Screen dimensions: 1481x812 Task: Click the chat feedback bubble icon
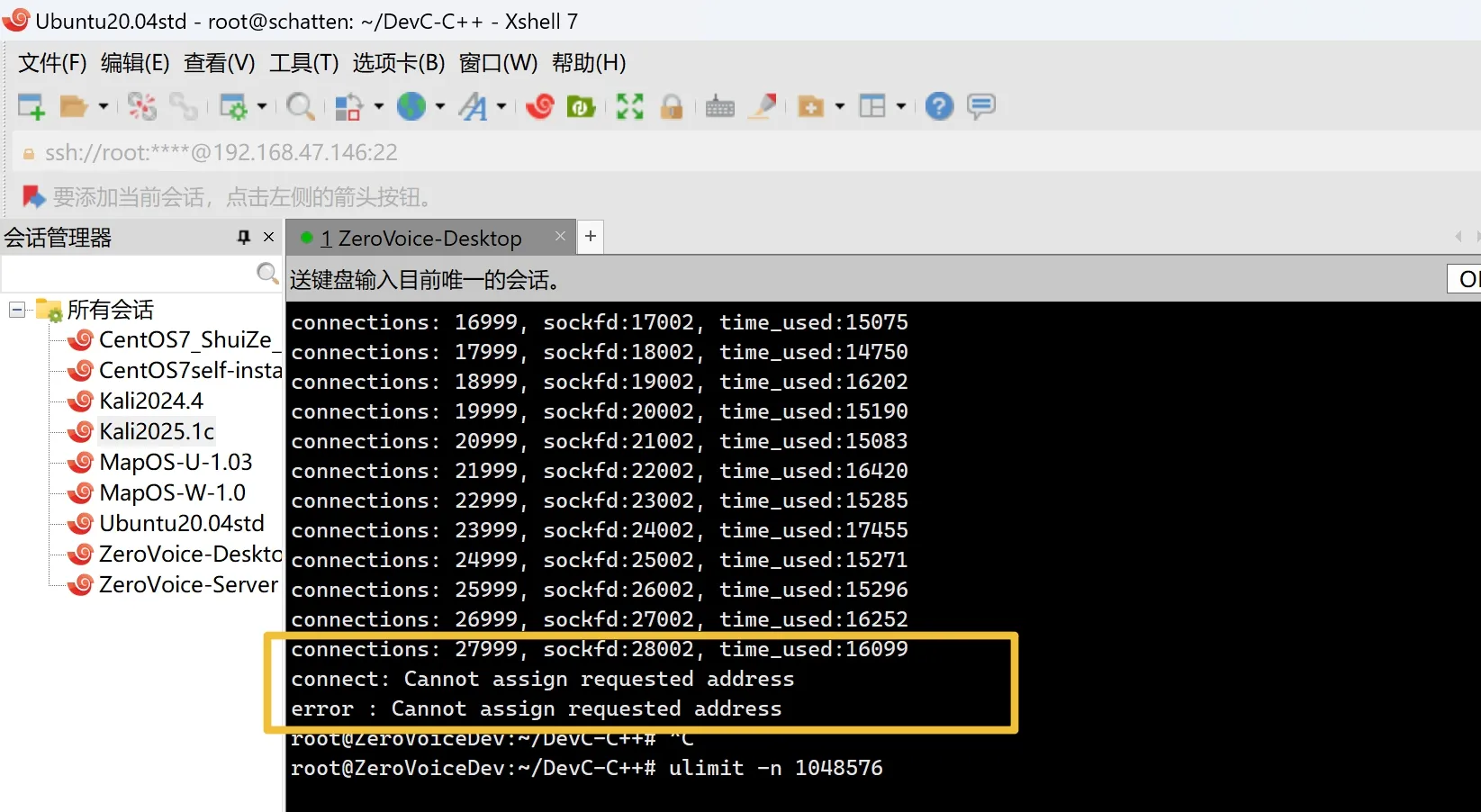point(980,107)
